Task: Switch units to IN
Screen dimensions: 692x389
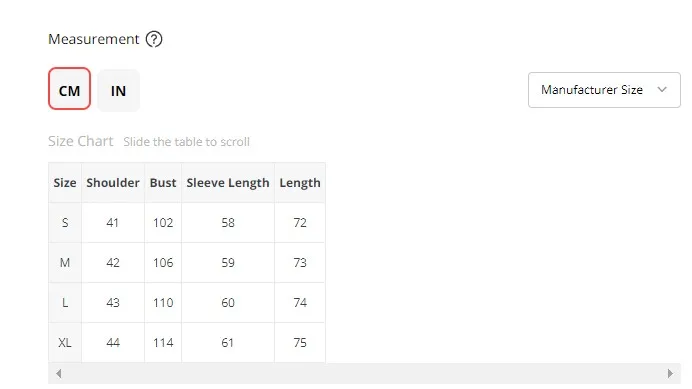Action: click(x=118, y=91)
